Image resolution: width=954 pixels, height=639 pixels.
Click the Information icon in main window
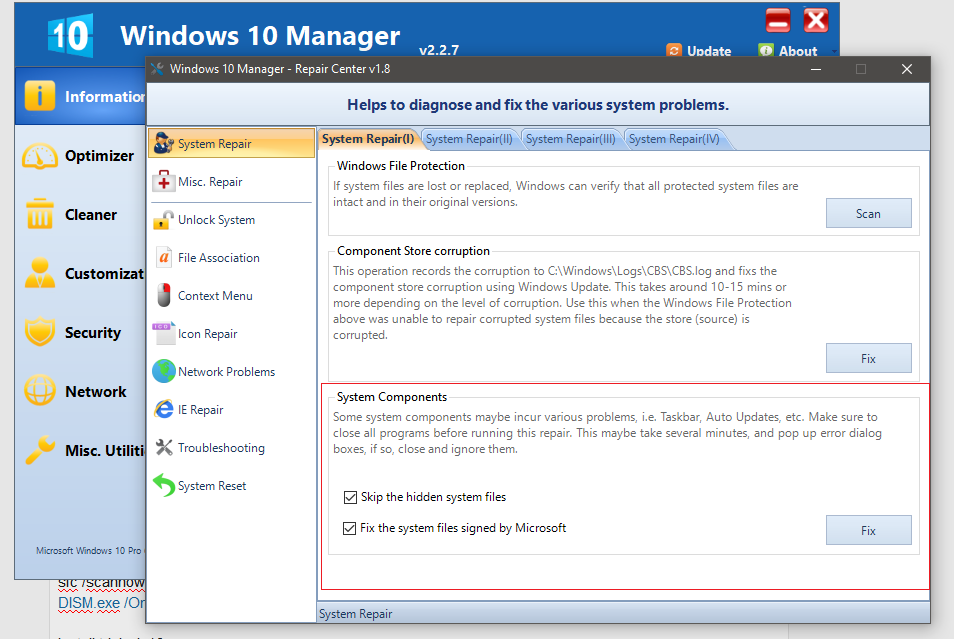tap(40, 97)
